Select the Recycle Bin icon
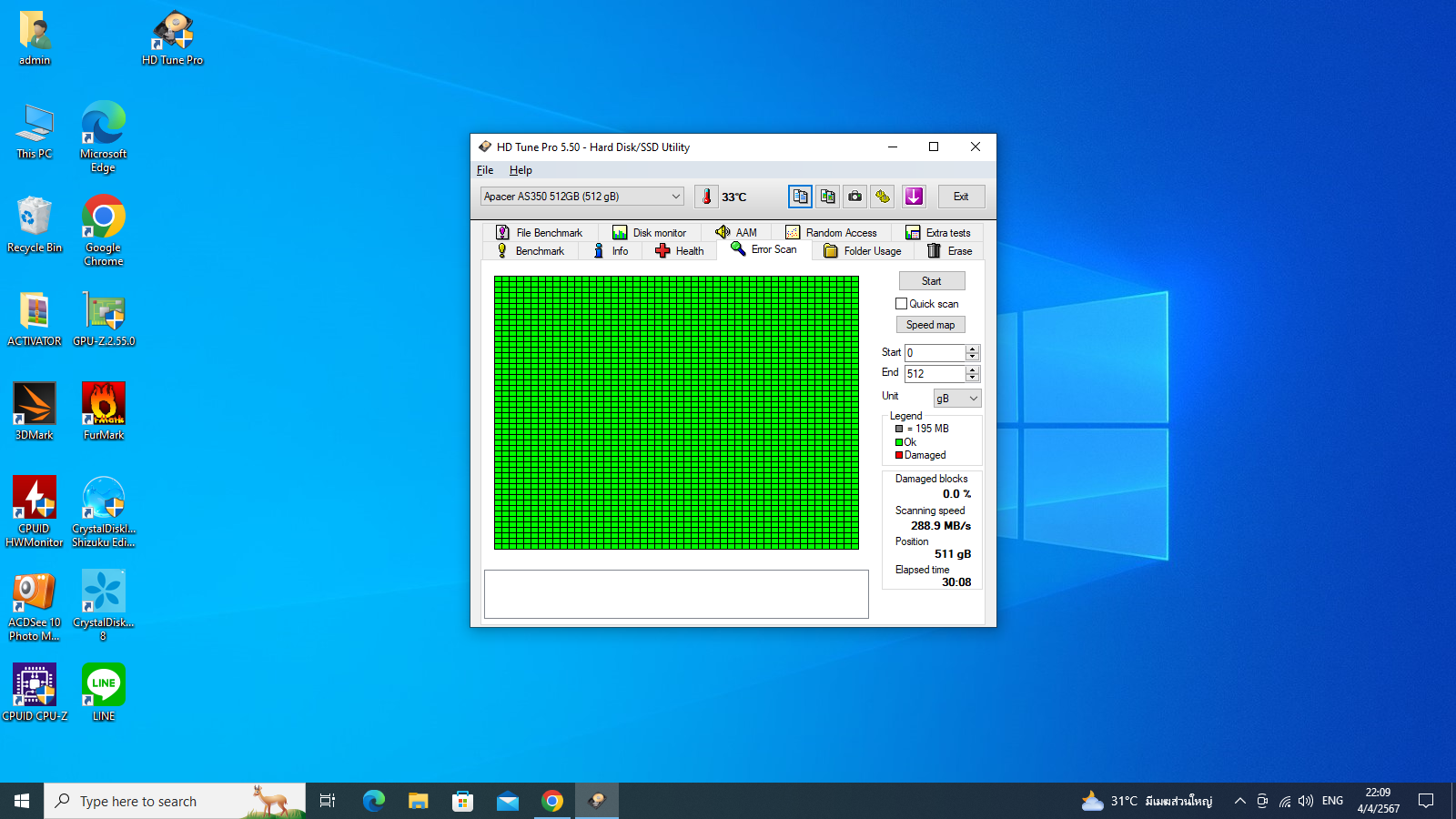 point(35,226)
